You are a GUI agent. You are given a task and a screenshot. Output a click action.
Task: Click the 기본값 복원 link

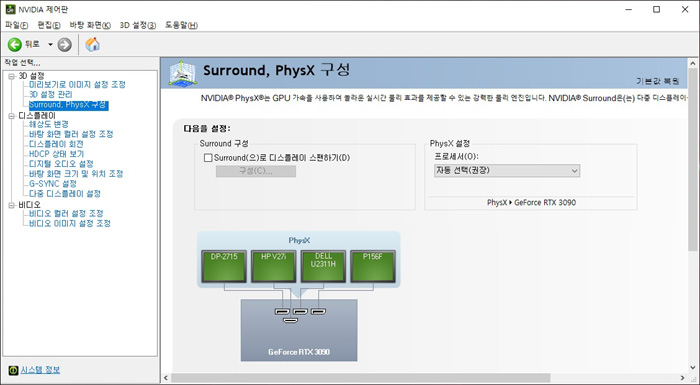658,81
